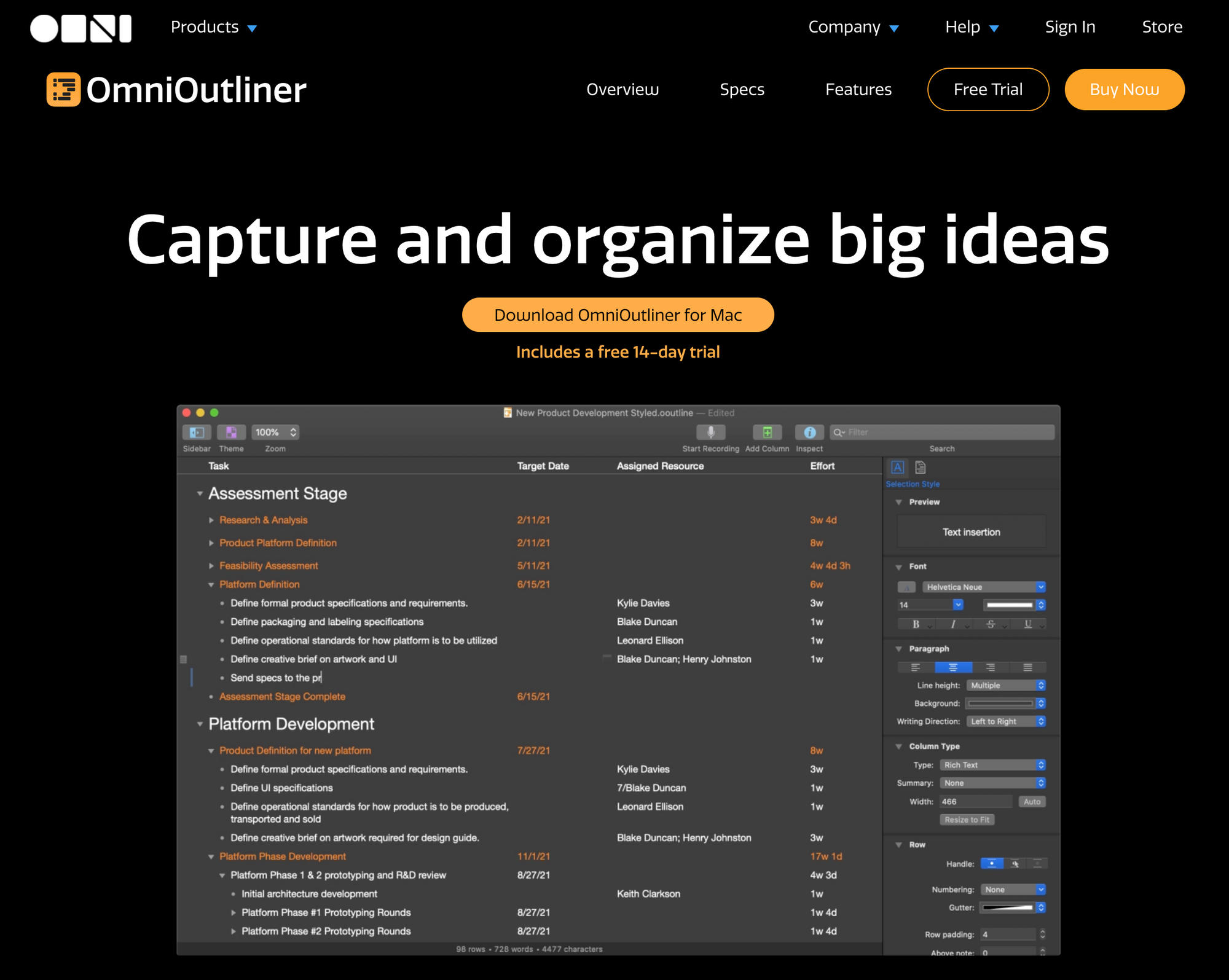Collapse the Platform Development section

(x=200, y=724)
